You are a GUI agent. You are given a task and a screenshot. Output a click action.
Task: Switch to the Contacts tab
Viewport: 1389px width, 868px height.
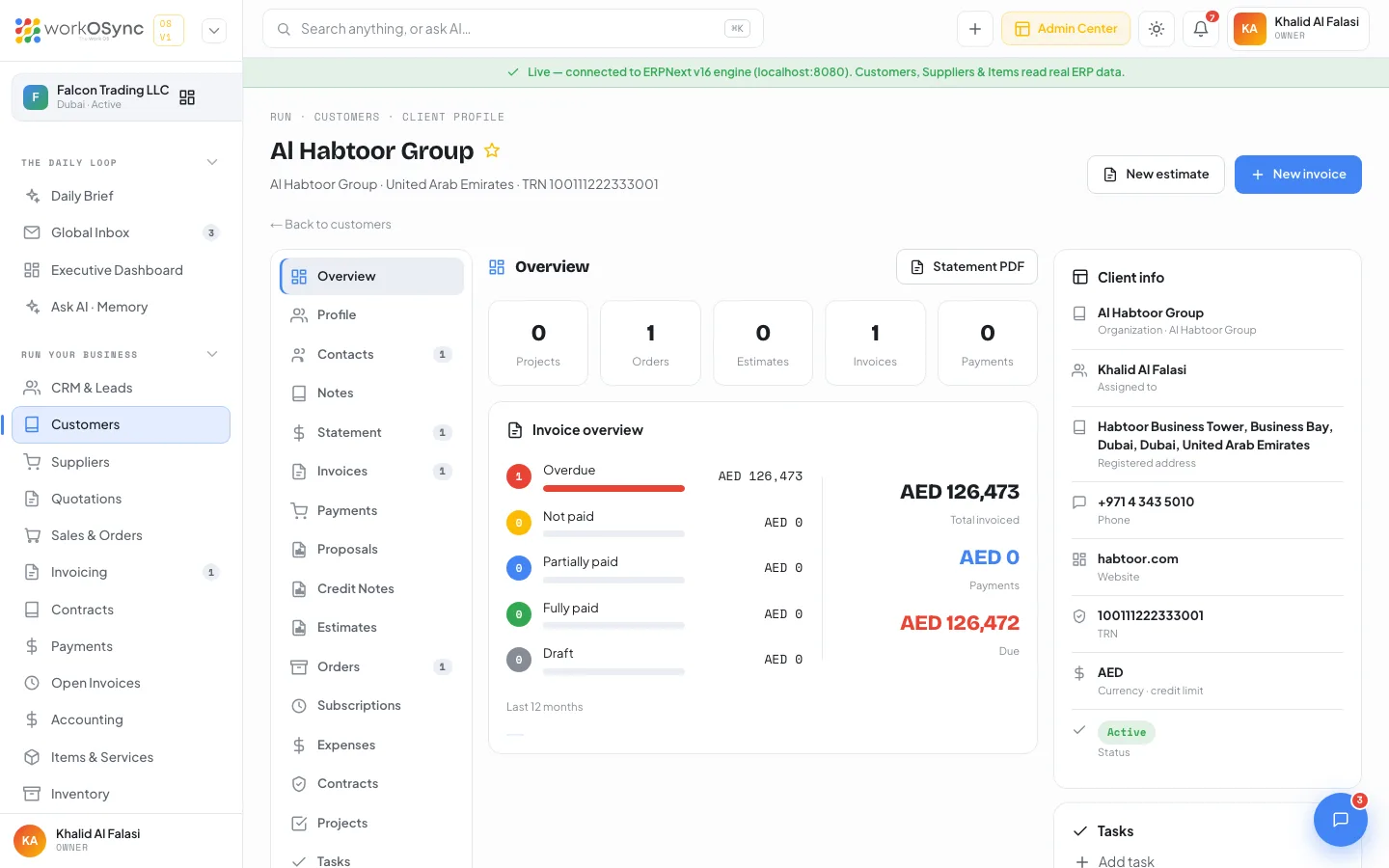coord(371,354)
